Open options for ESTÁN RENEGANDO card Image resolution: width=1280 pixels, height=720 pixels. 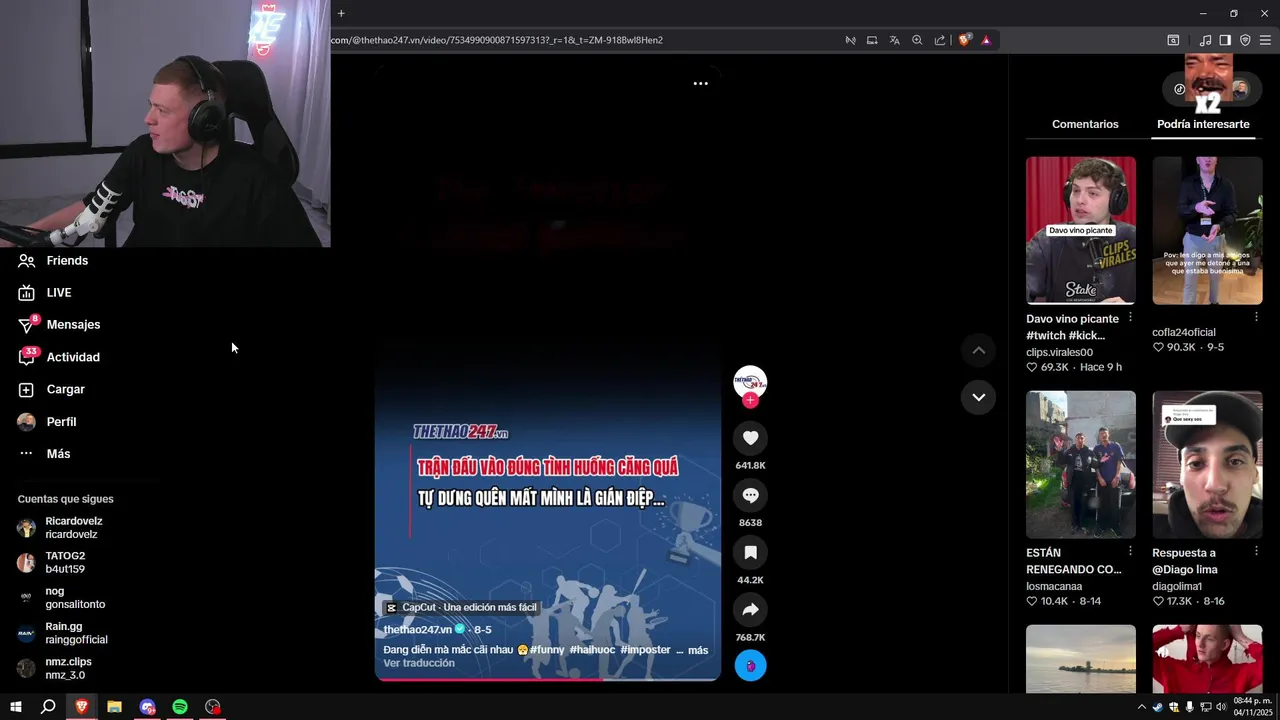click(1130, 551)
